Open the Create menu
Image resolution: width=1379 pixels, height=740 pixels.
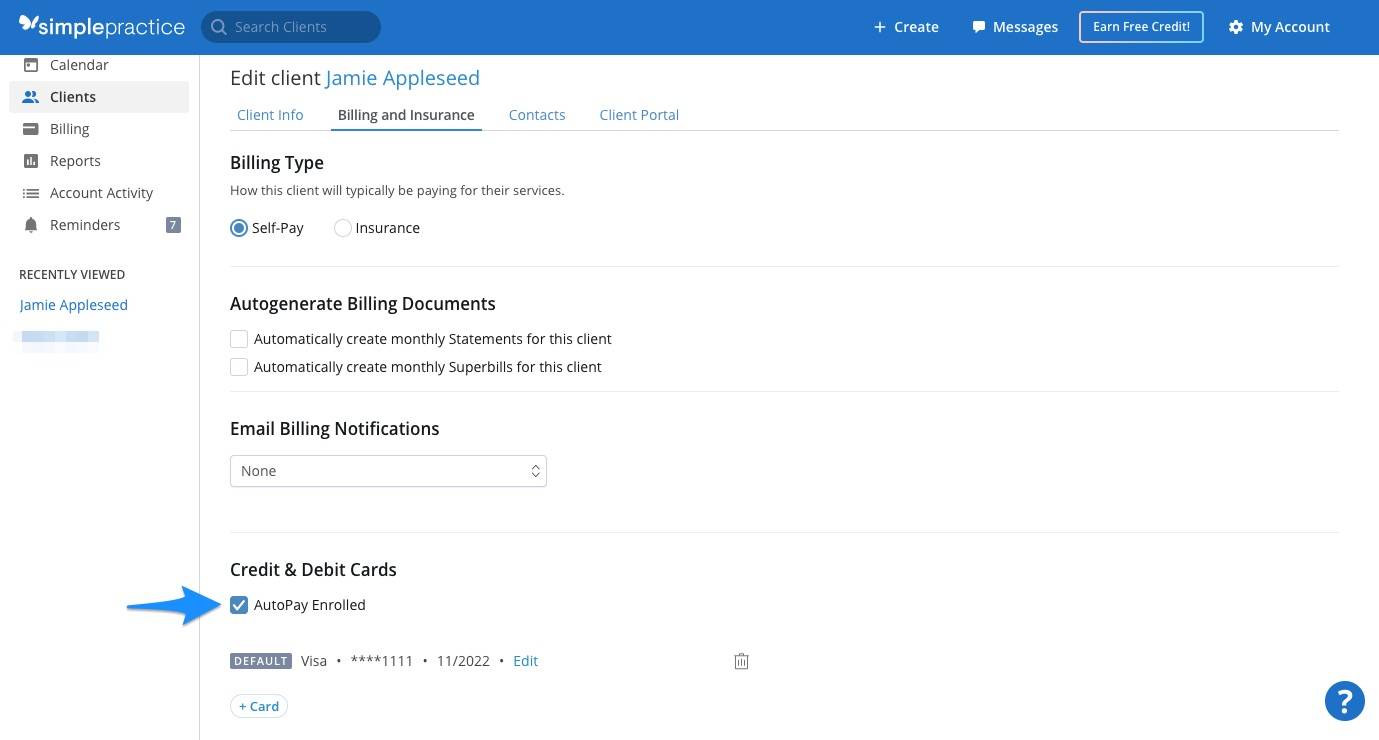[x=905, y=26]
